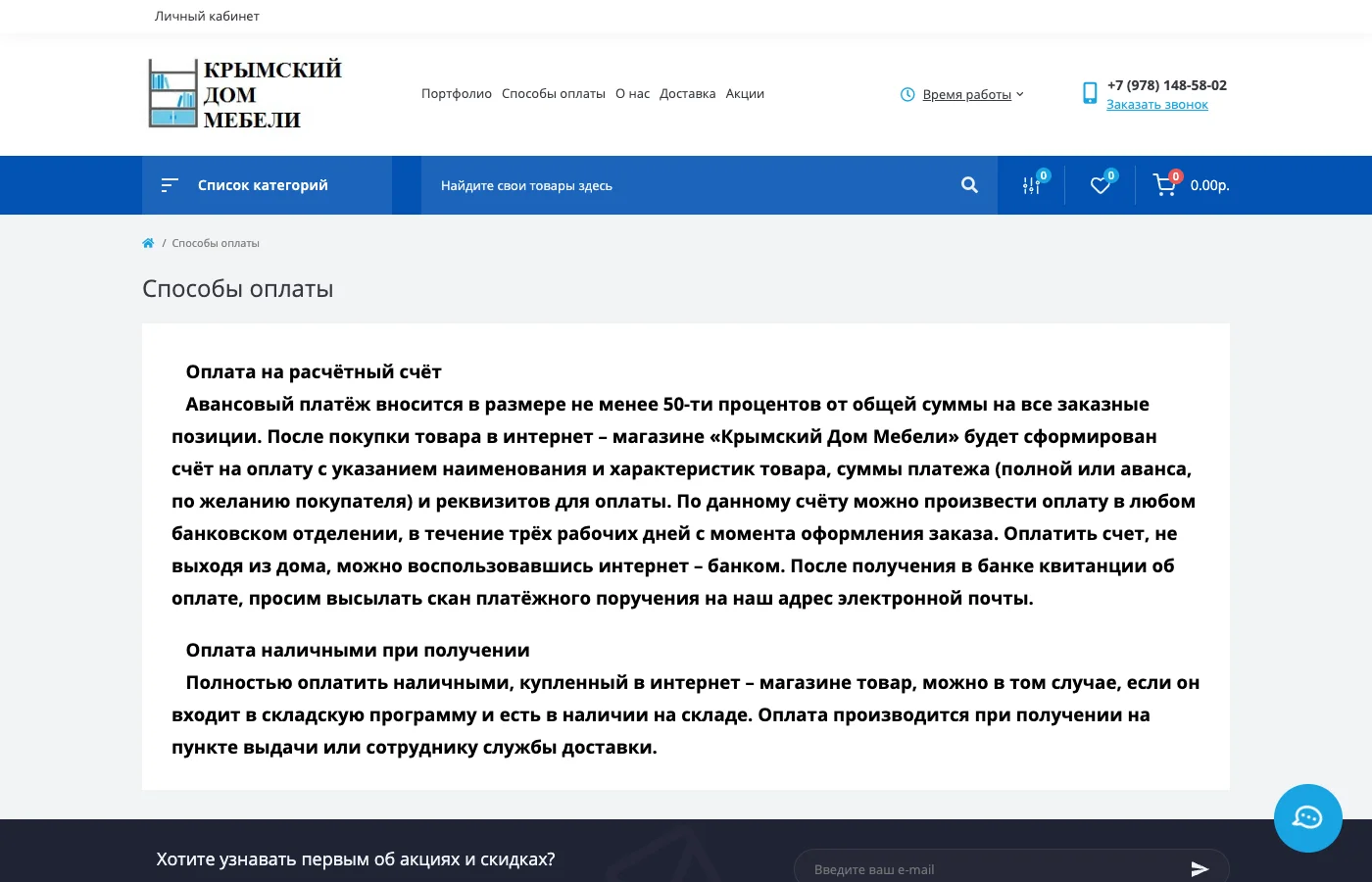Click the mobile phone icon
Image resolution: width=1372 pixels, height=882 pixels.
(x=1090, y=93)
